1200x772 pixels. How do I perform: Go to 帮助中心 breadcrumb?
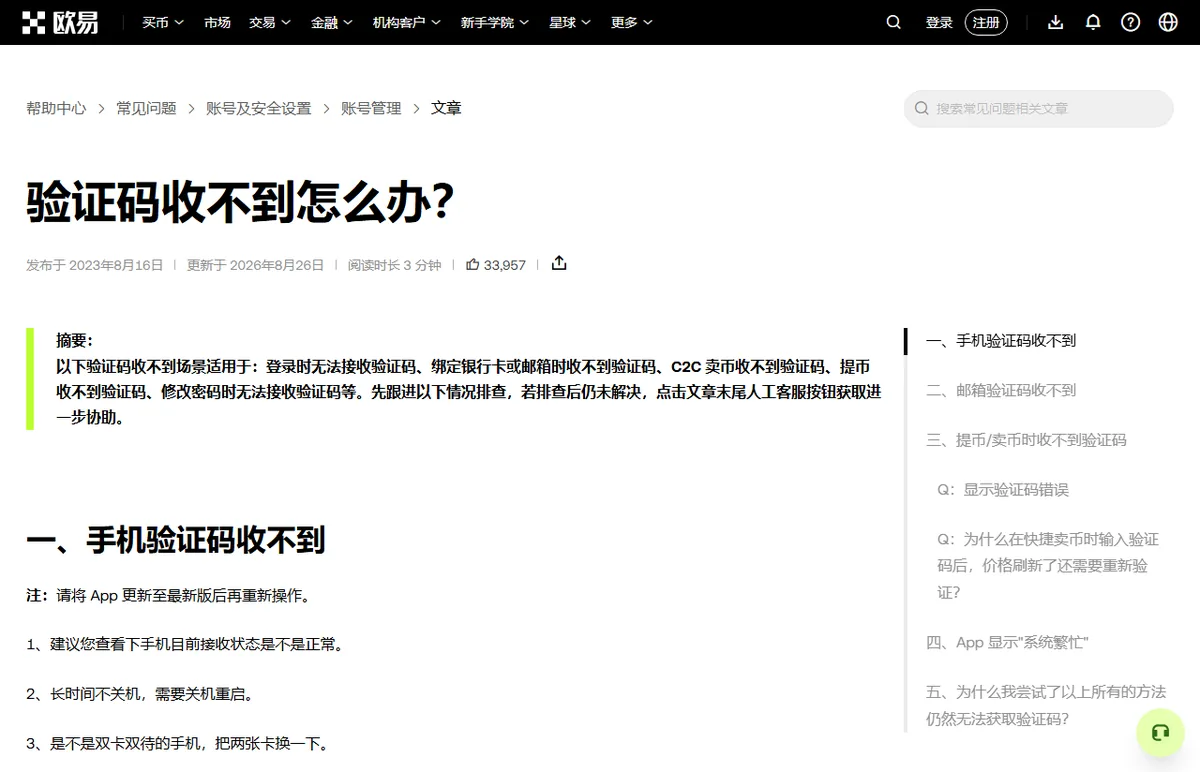(x=56, y=108)
